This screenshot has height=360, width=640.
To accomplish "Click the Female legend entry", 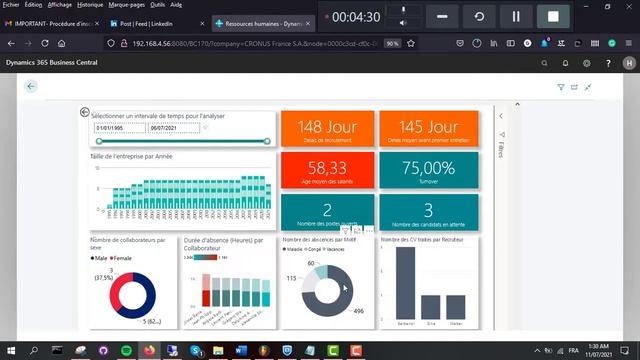I will point(121,258).
